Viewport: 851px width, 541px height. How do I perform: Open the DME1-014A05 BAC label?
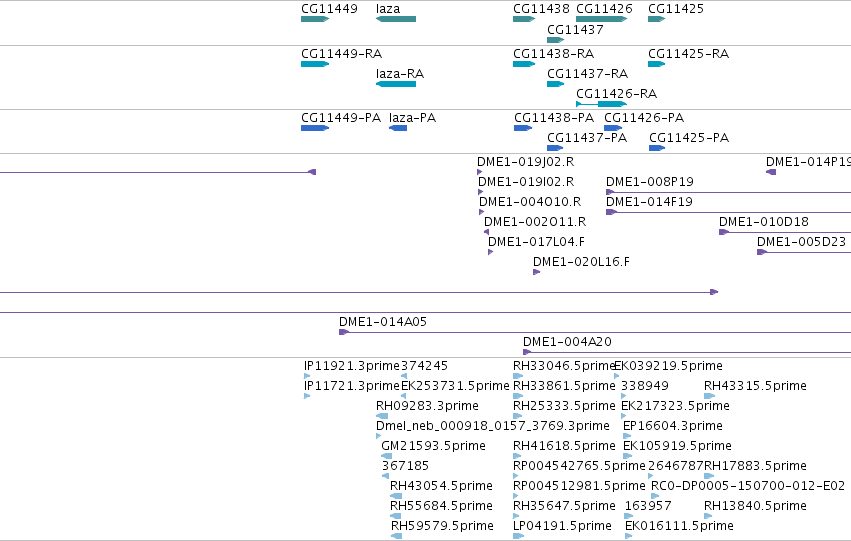383,322
